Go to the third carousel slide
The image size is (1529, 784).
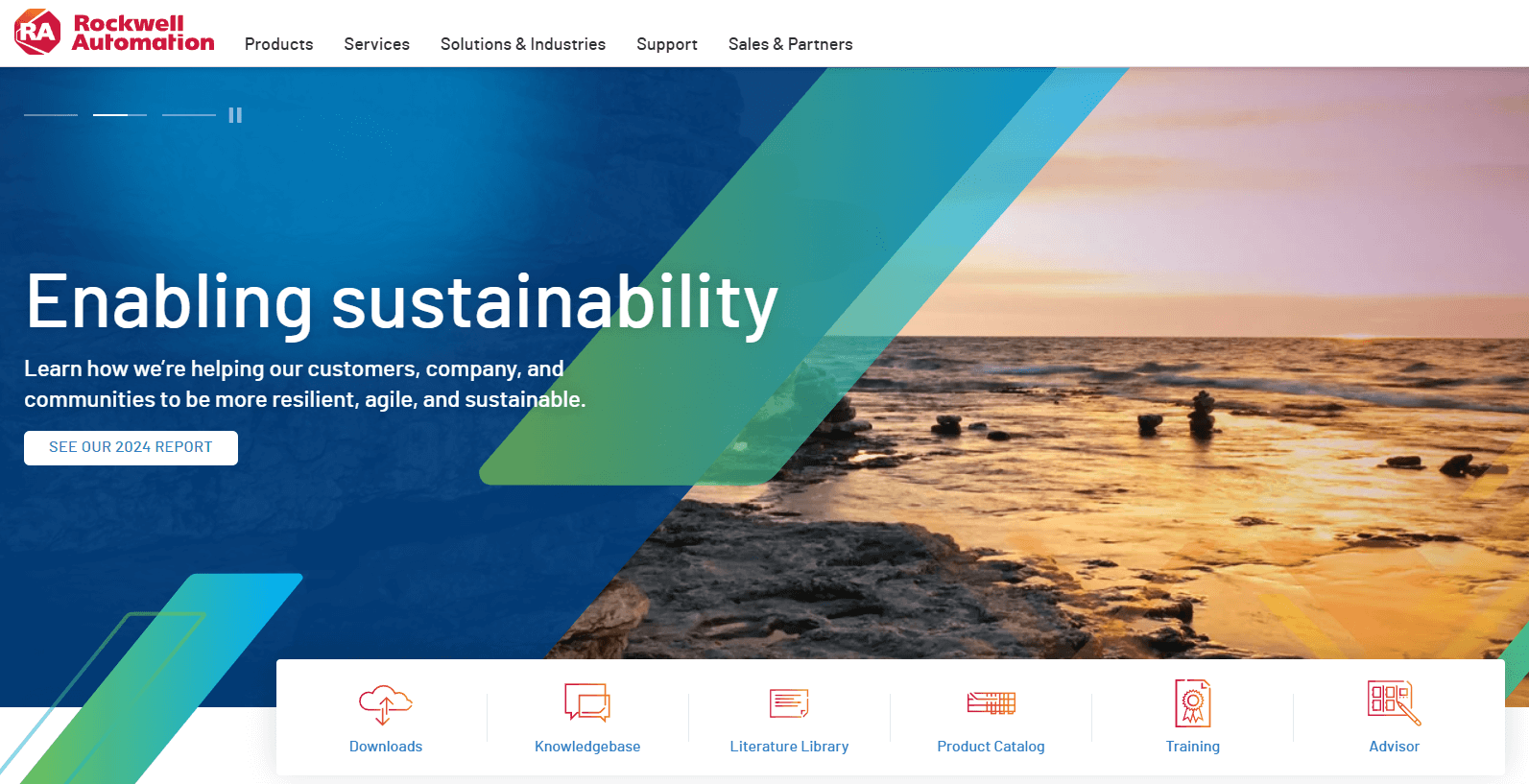[189, 115]
